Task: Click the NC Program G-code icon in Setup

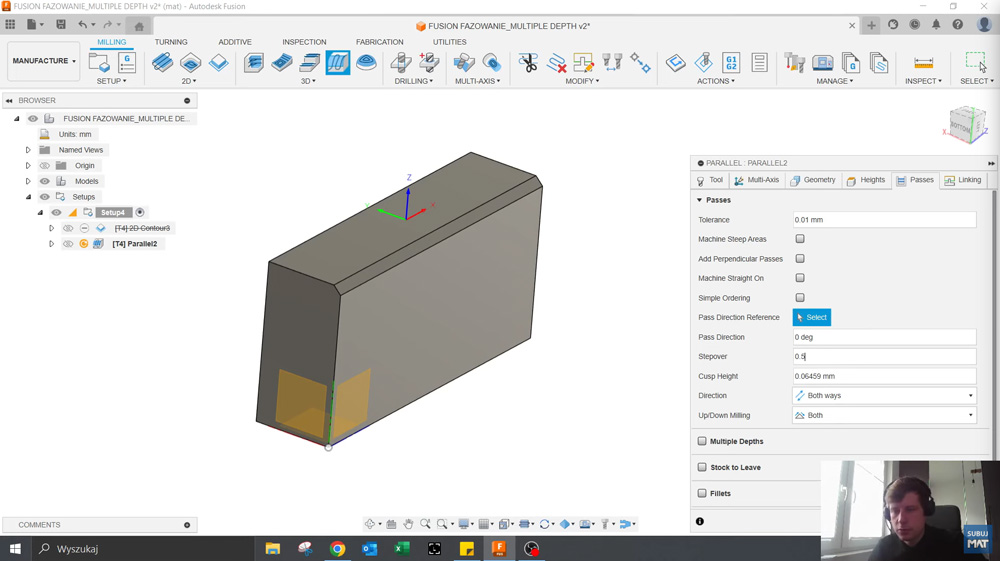Action: click(x=127, y=62)
